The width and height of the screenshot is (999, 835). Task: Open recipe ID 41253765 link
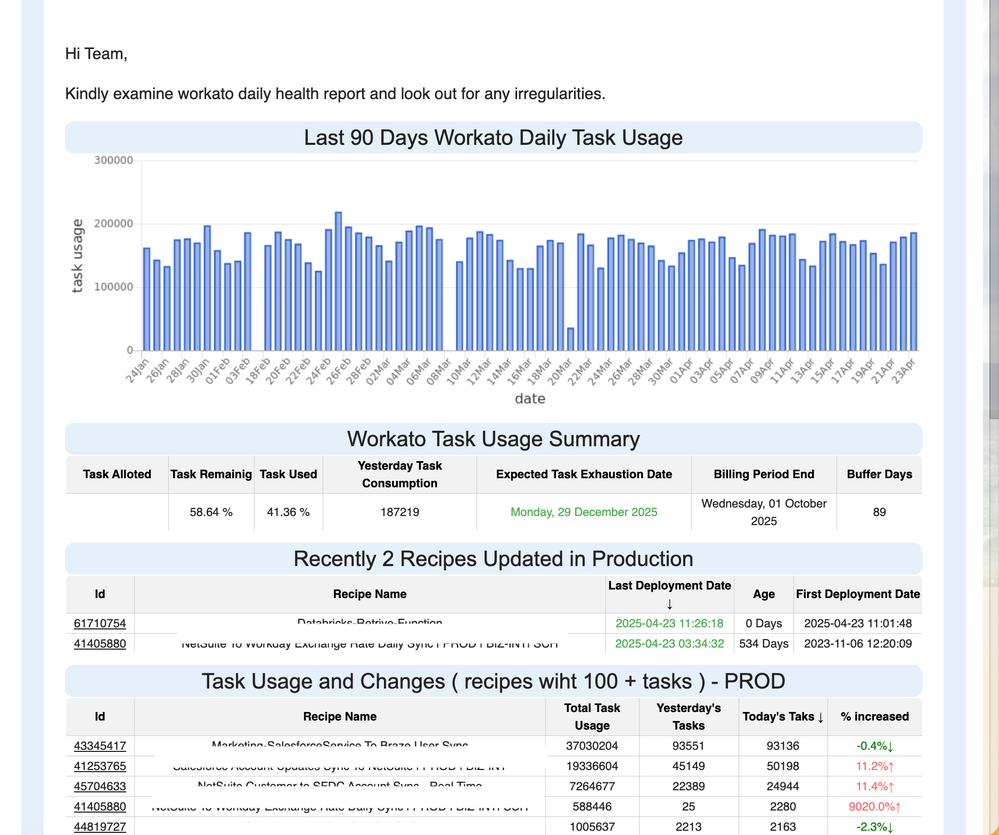(x=100, y=767)
